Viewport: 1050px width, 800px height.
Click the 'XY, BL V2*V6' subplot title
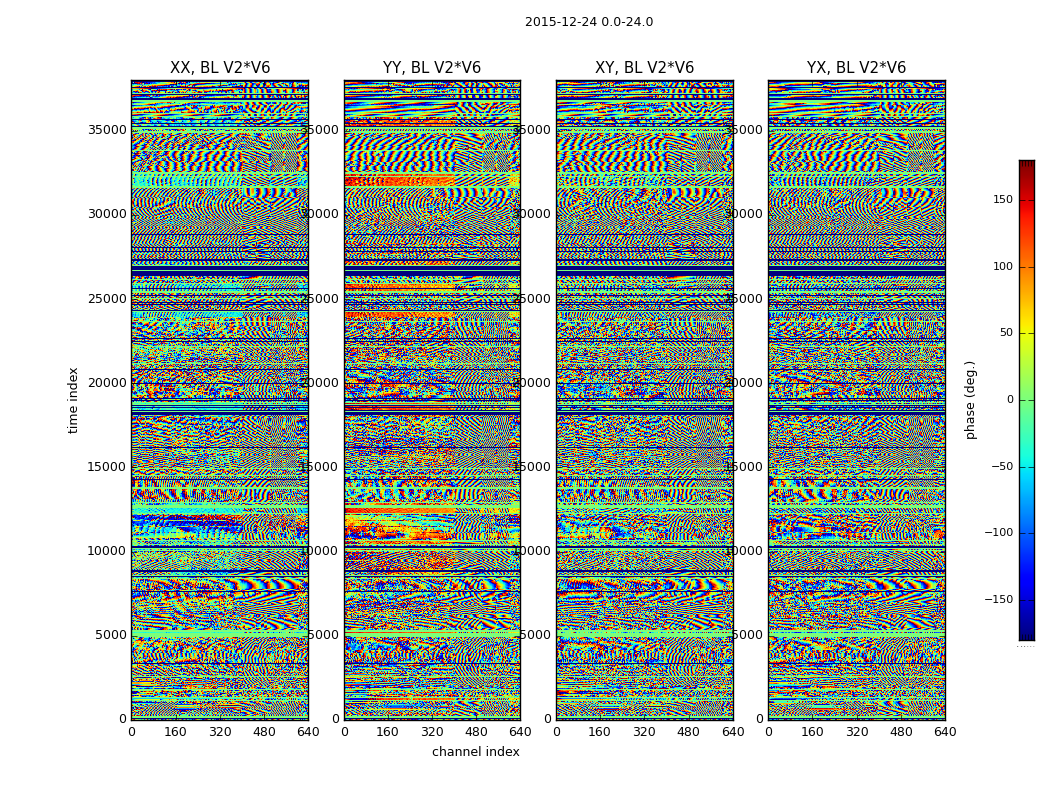pyautogui.click(x=644, y=68)
